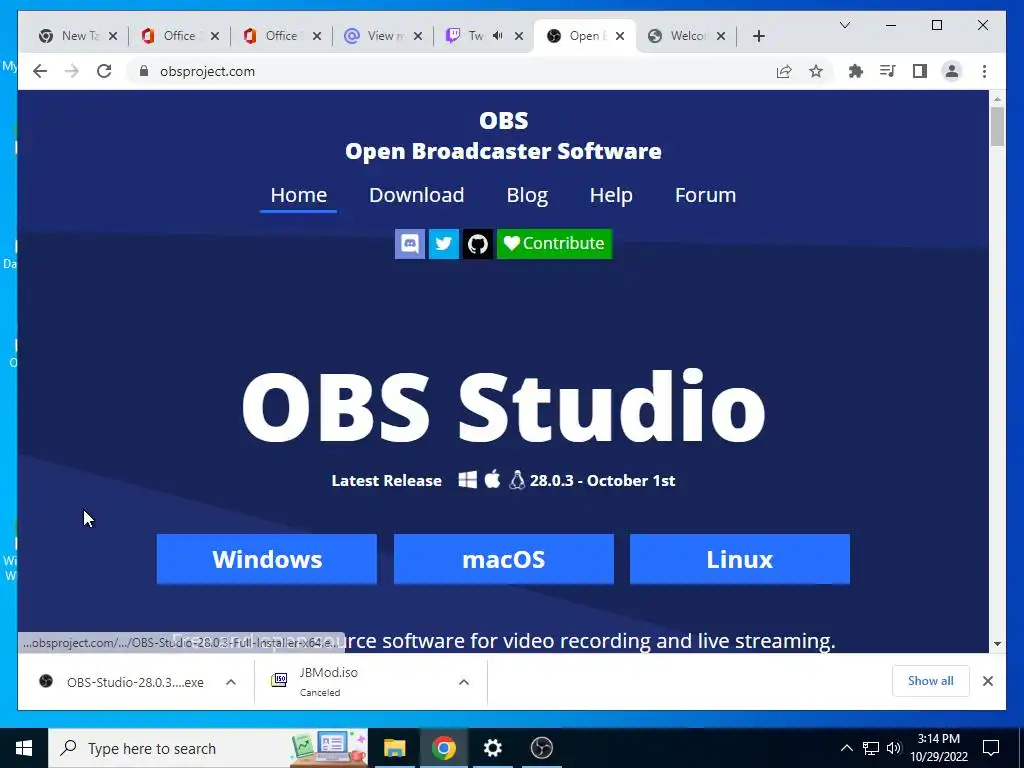Image resolution: width=1024 pixels, height=768 pixels.
Task: Click the taskbar search box
Action: tap(208, 748)
